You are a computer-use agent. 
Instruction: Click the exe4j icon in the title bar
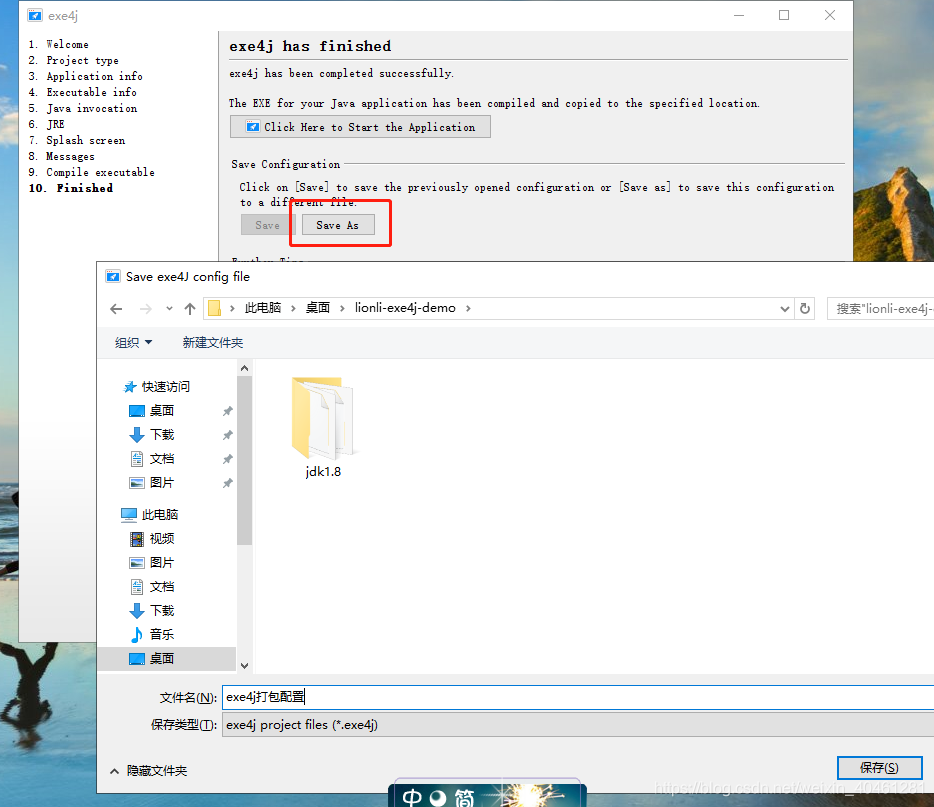34,15
